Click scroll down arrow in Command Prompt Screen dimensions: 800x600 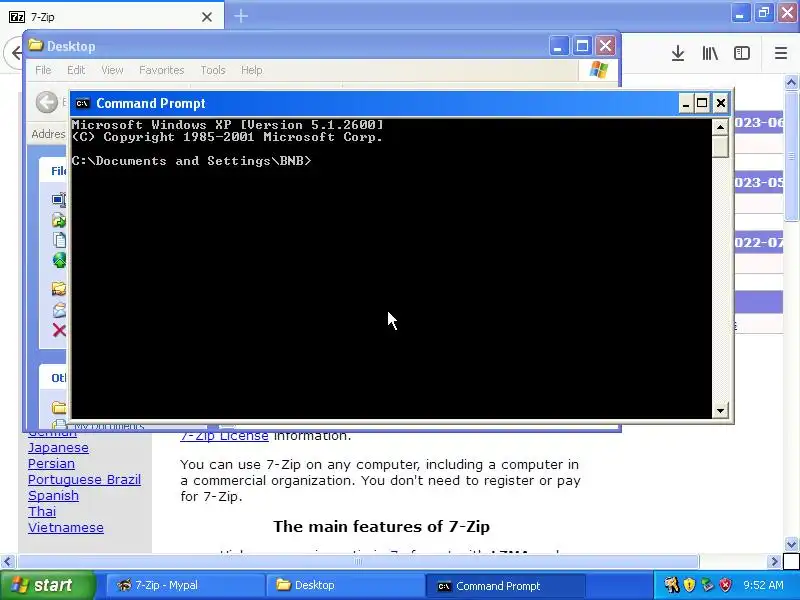[720, 410]
